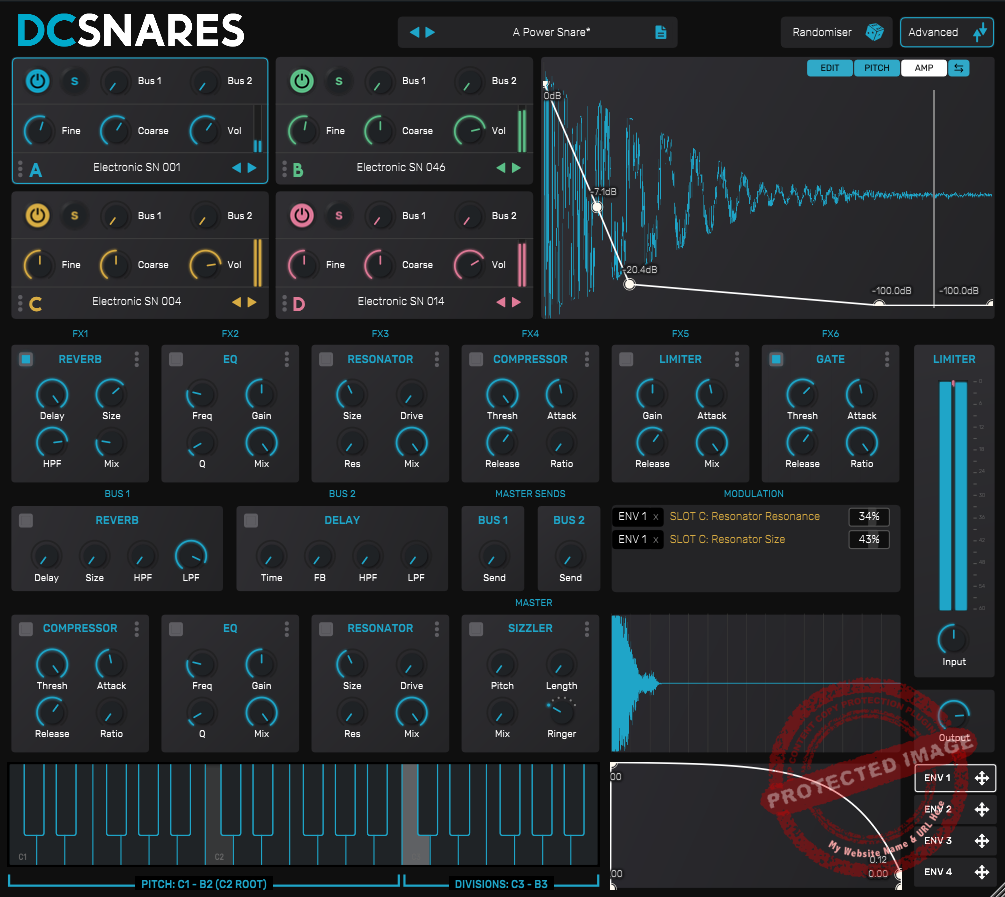The height and width of the screenshot is (897, 1005).
Task: Click the -20.4dB envelope point
Action: coord(629,284)
